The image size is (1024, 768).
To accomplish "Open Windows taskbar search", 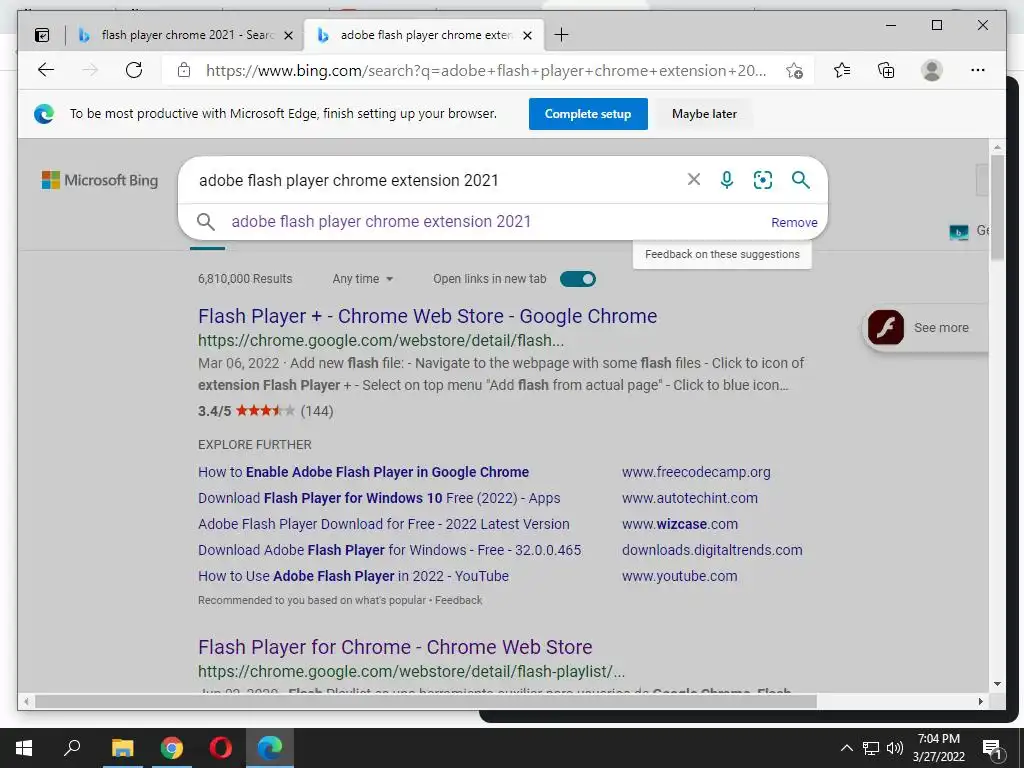I will click(72, 748).
